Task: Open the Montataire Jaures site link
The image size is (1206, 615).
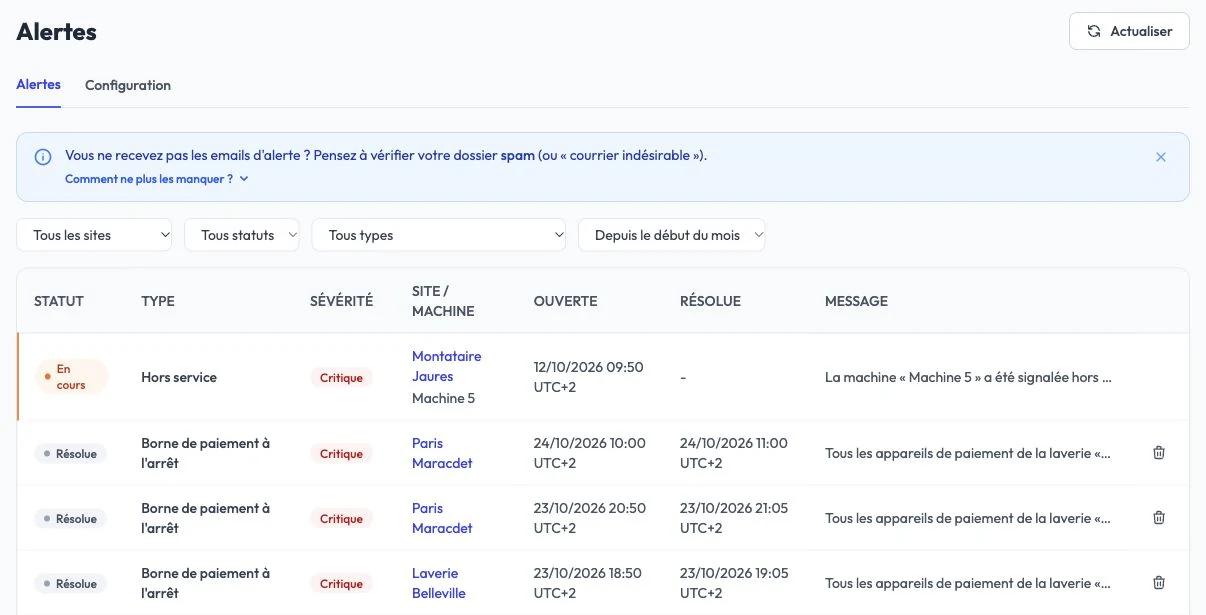Action: 446,366
